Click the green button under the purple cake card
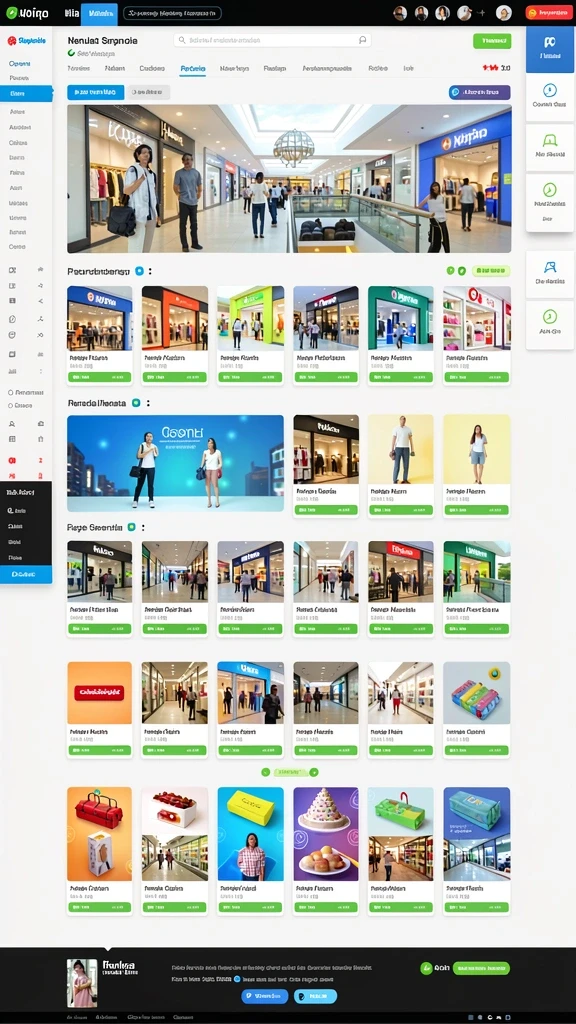This screenshot has width=576, height=1024. click(x=326, y=907)
